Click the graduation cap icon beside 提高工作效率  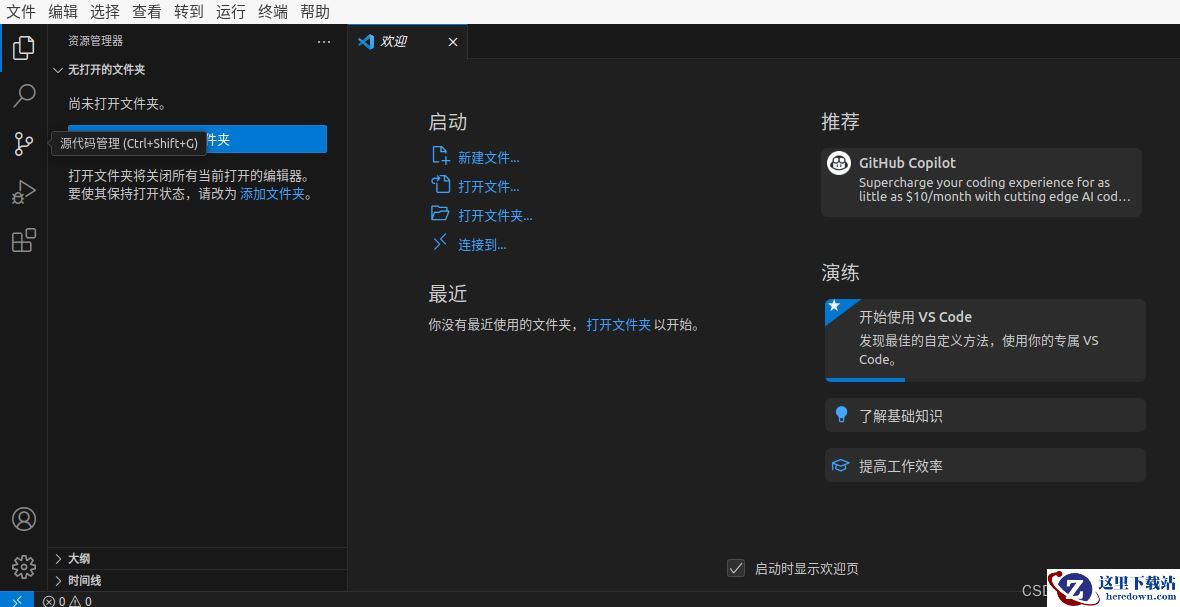841,466
